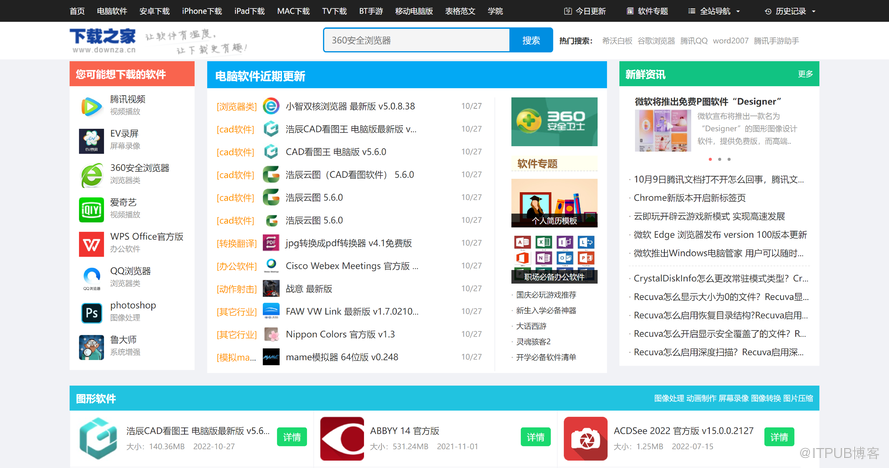
Task: Open 灵魂骇客2 topic link
Action: (x=533, y=341)
